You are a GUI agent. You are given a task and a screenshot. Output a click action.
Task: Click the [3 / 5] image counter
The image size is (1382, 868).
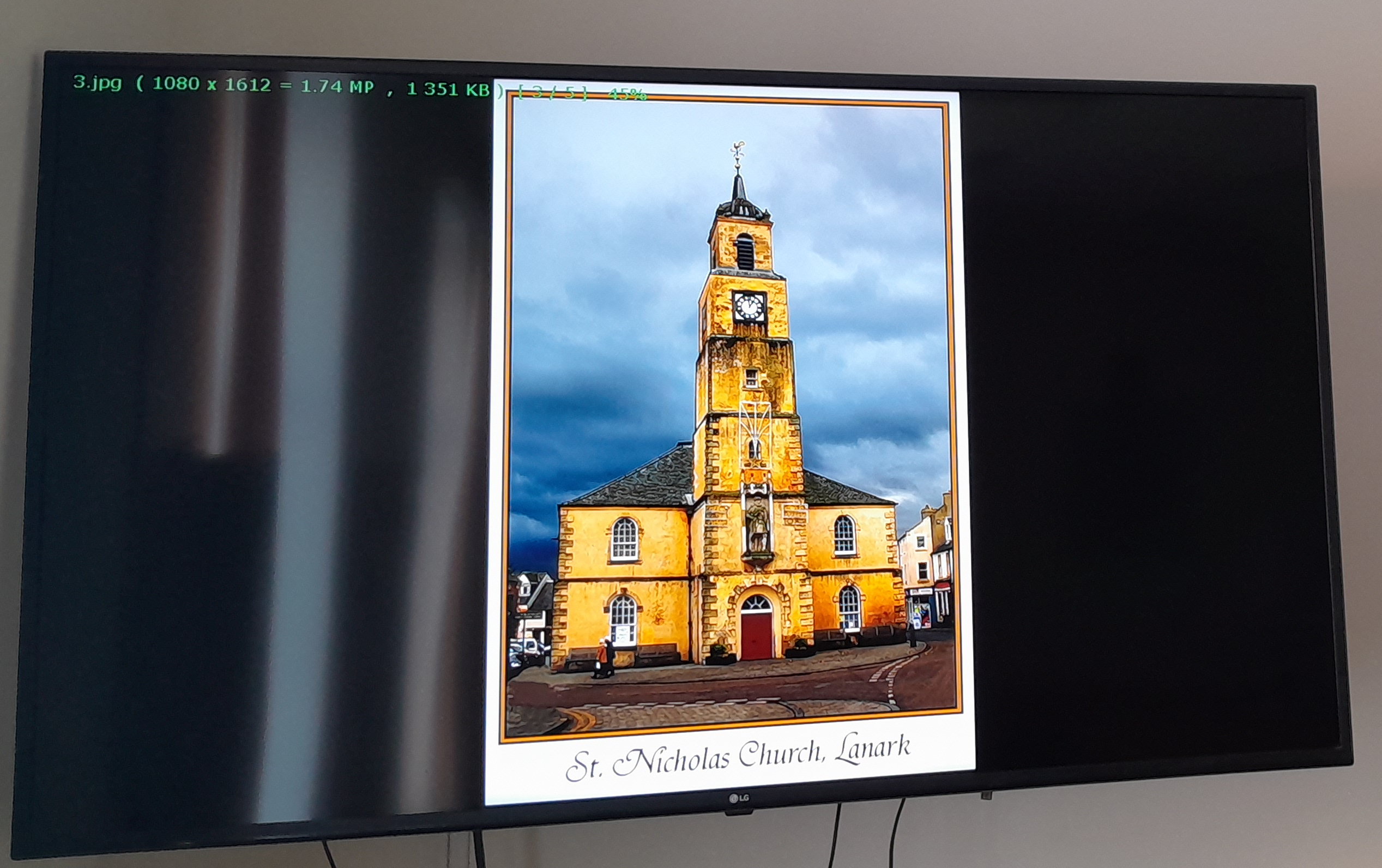[552, 93]
